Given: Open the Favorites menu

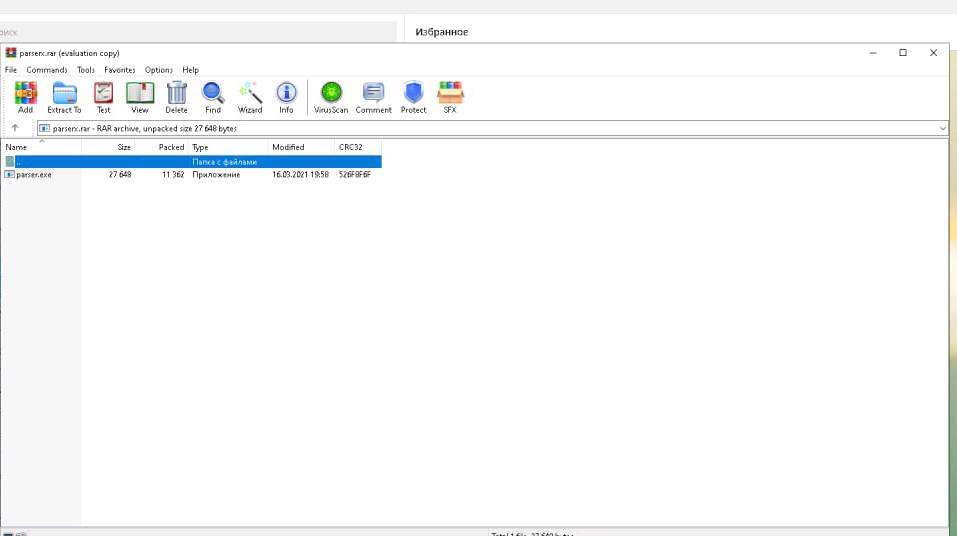Looking at the screenshot, I should click(x=120, y=70).
